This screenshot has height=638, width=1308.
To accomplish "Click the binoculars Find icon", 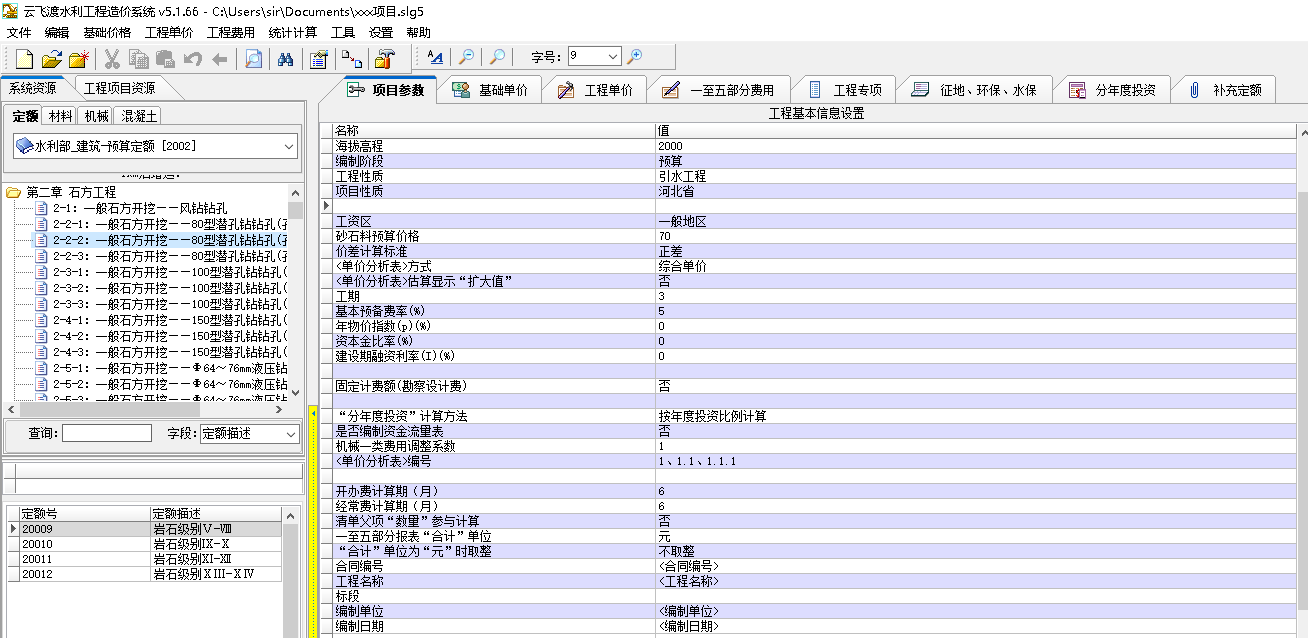I will click(x=285, y=58).
